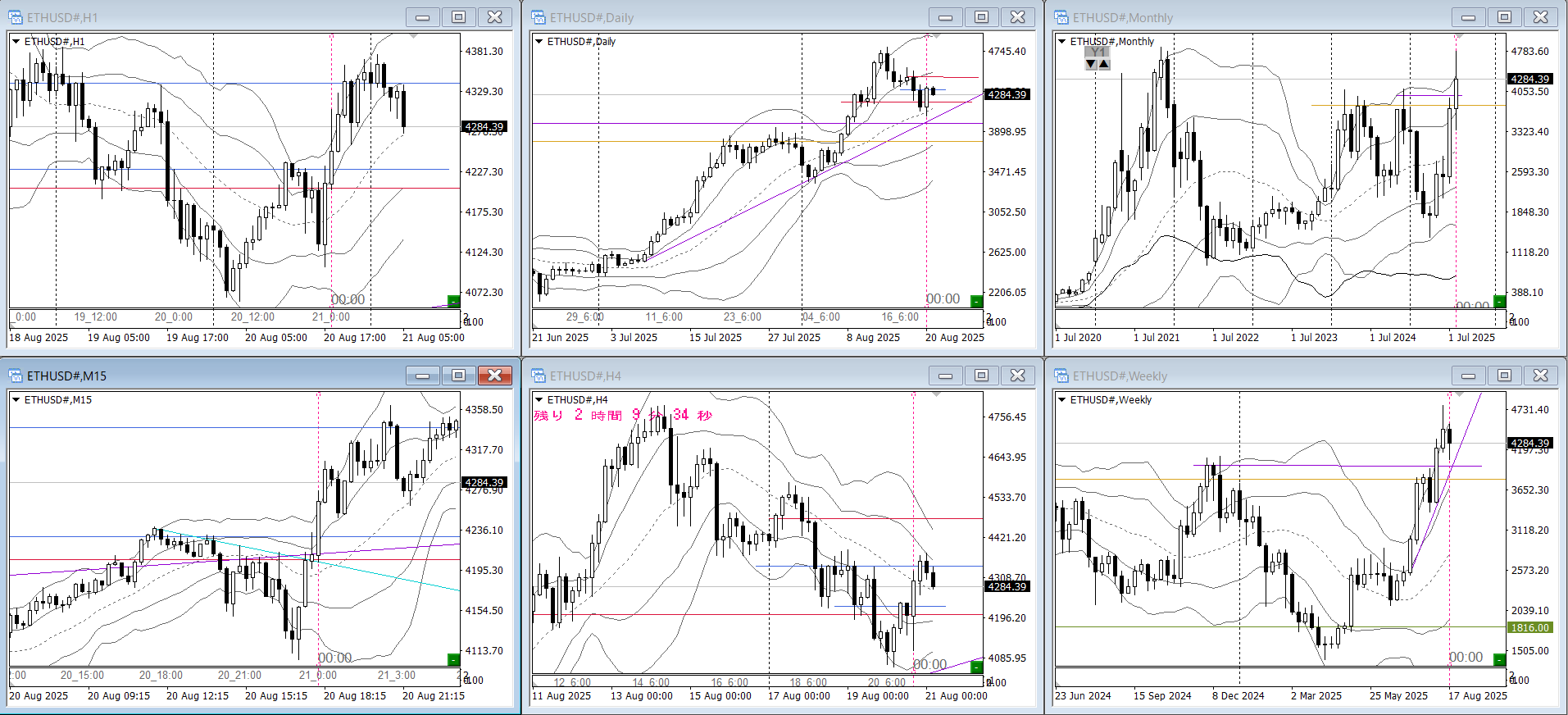
Task: Minimize the ETHUSD#,Monthly chart window
Action: point(1468,17)
